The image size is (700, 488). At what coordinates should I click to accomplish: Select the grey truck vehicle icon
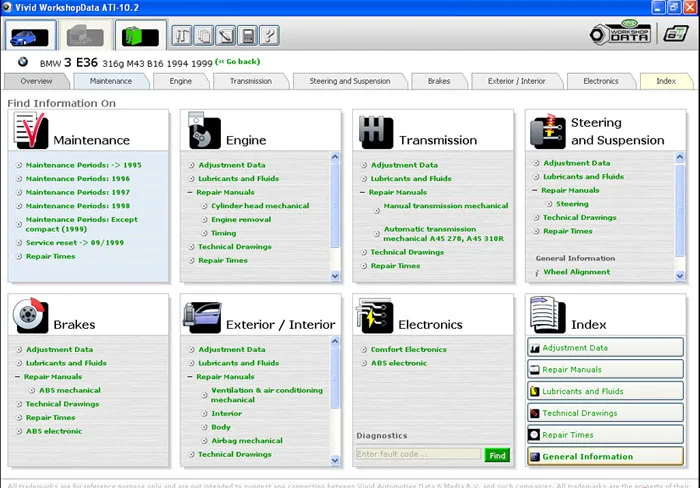pos(85,36)
